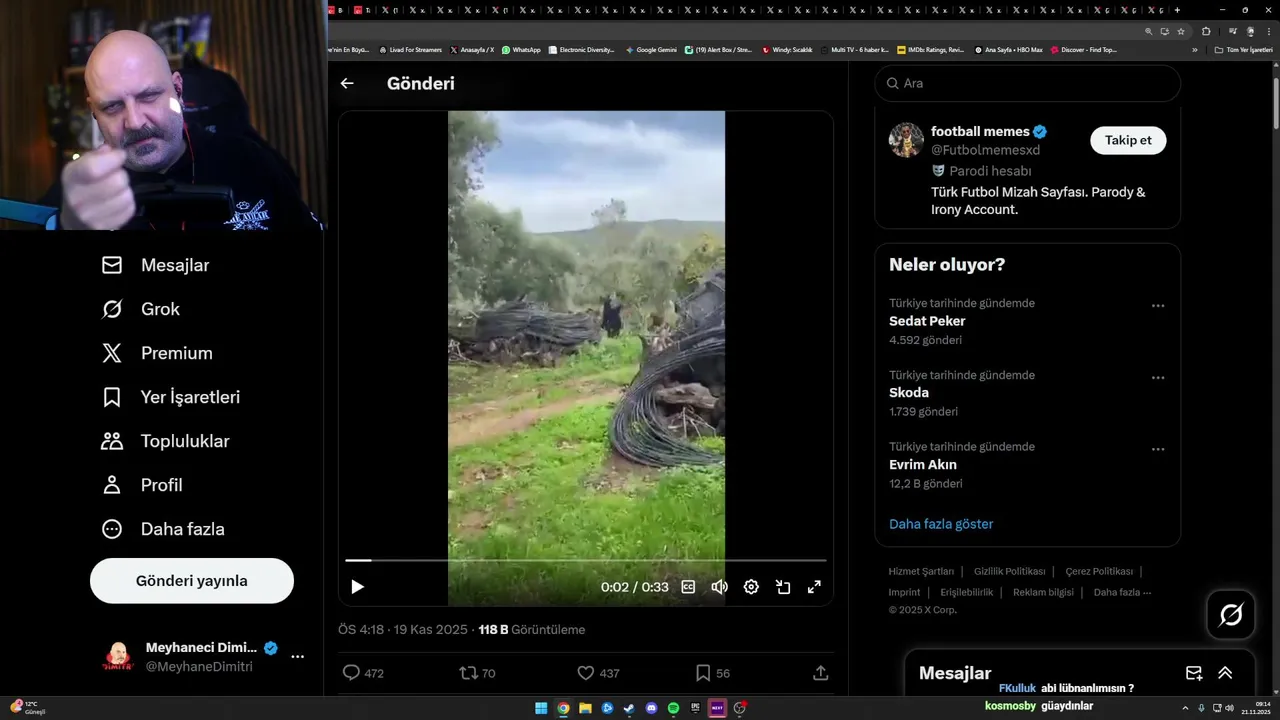Open Gizlilik Politikası footer link
The height and width of the screenshot is (720, 1280).
pyautogui.click(x=1010, y=572)
